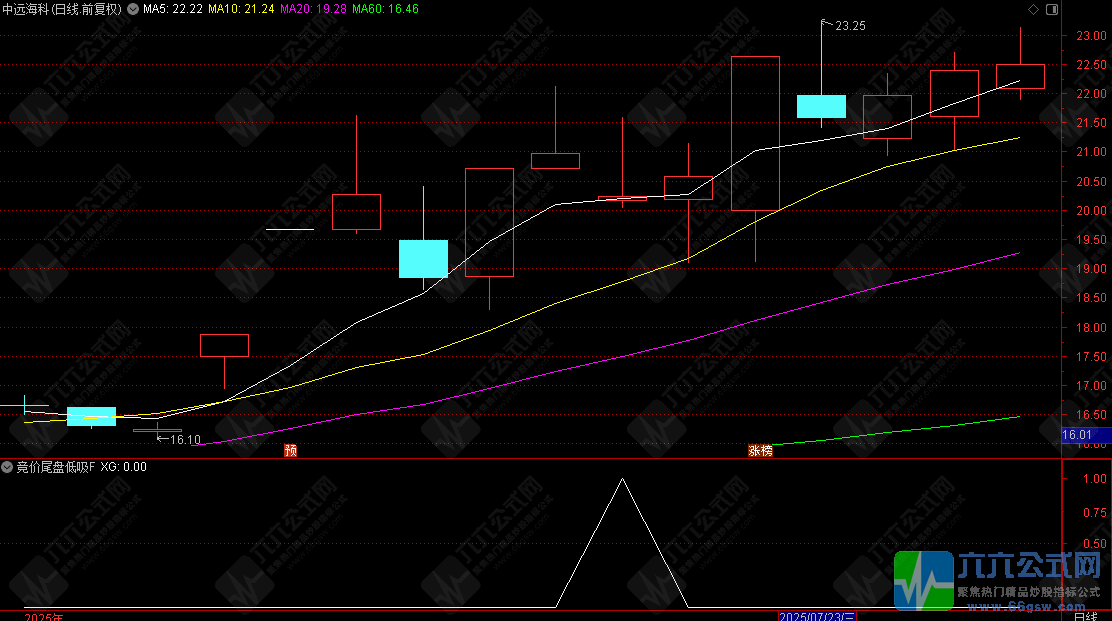Click the 23.25 high price label
Image resolution: width=1112 pixels, height=621 pixels.
click(850, 26)
